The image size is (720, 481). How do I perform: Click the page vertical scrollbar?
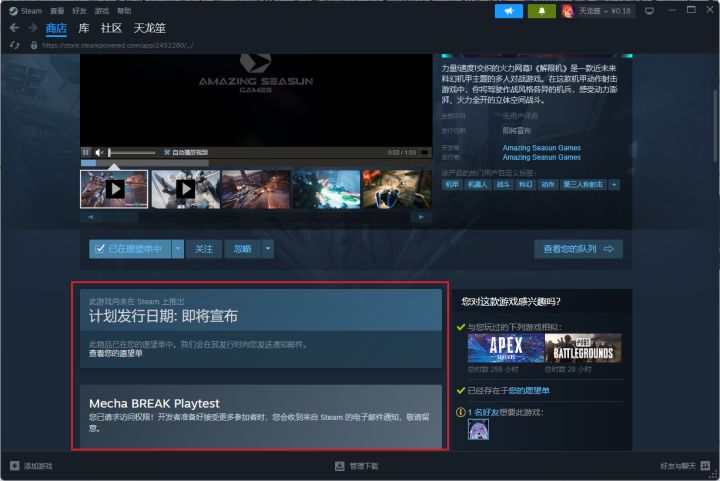[715, 126]
